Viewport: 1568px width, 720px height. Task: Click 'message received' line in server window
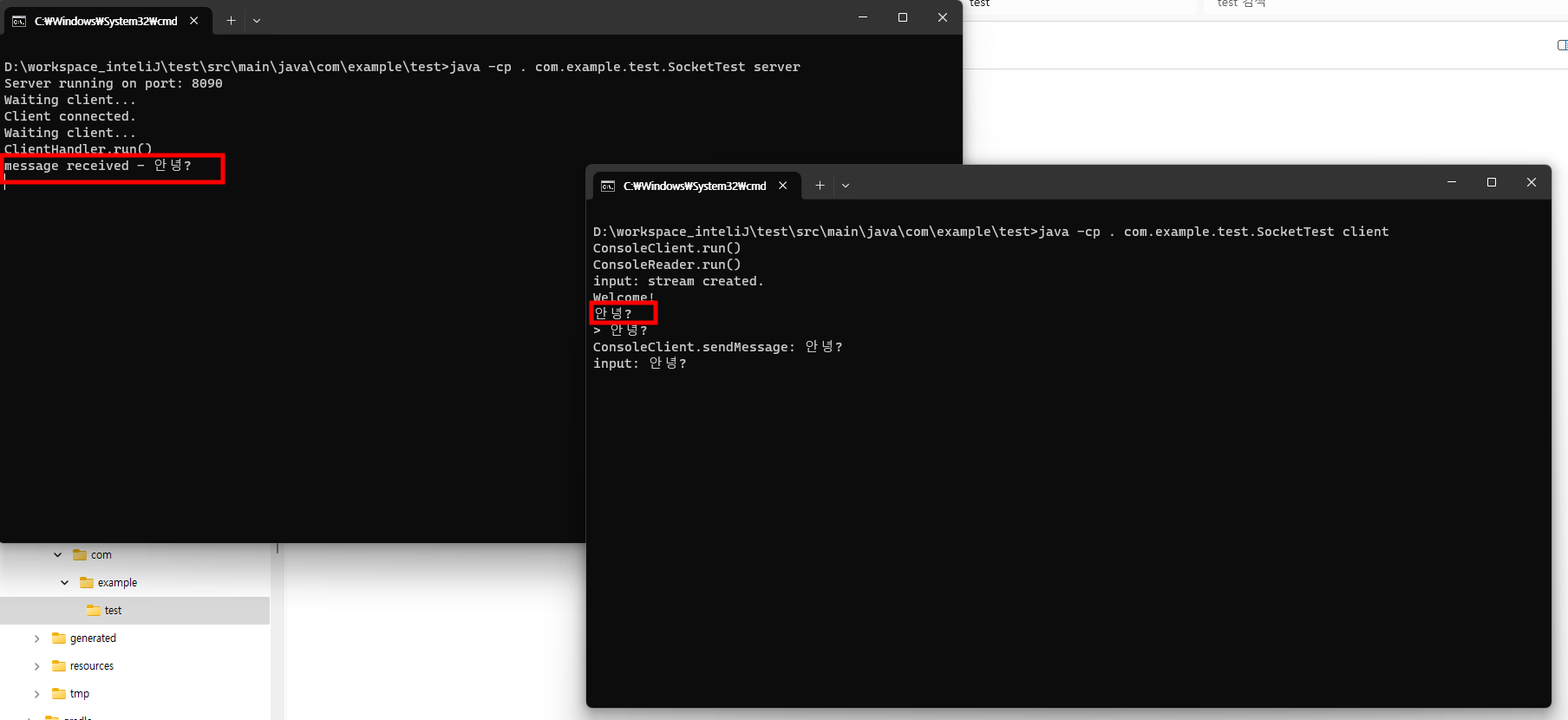97,166
